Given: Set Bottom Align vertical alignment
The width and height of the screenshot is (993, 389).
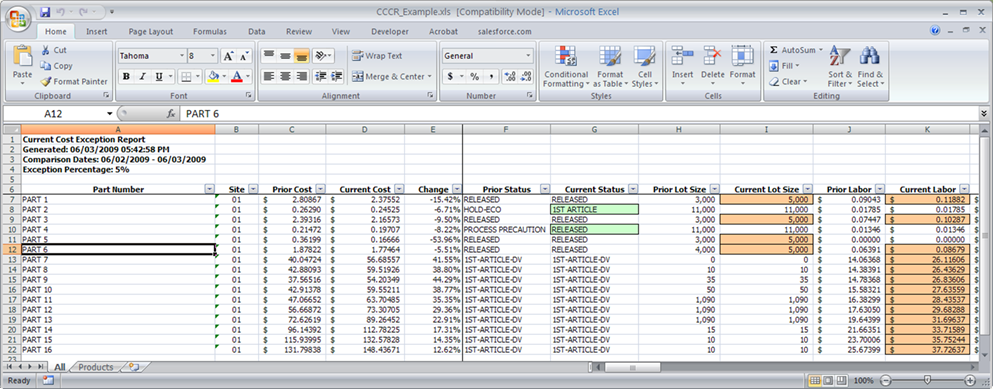Looking at the screenshot, I should pos(301,56).
